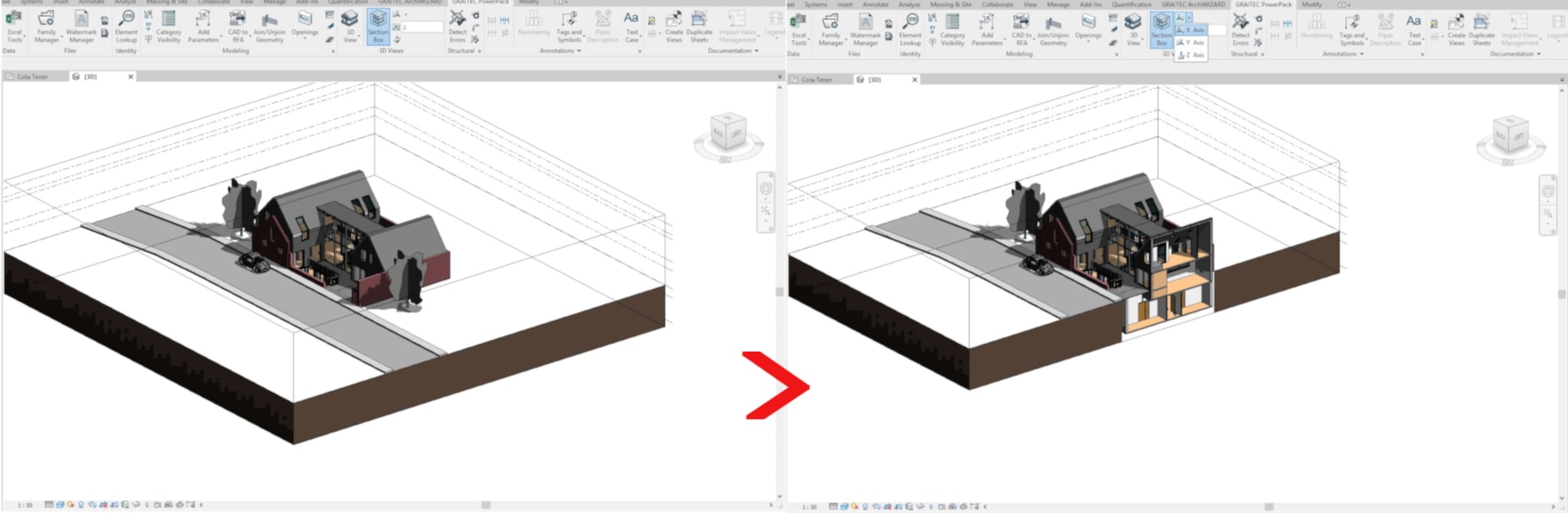This screenshot has height=514, width=1568.
Task: Run CAD to RFA in the left window
Action: 238,26
